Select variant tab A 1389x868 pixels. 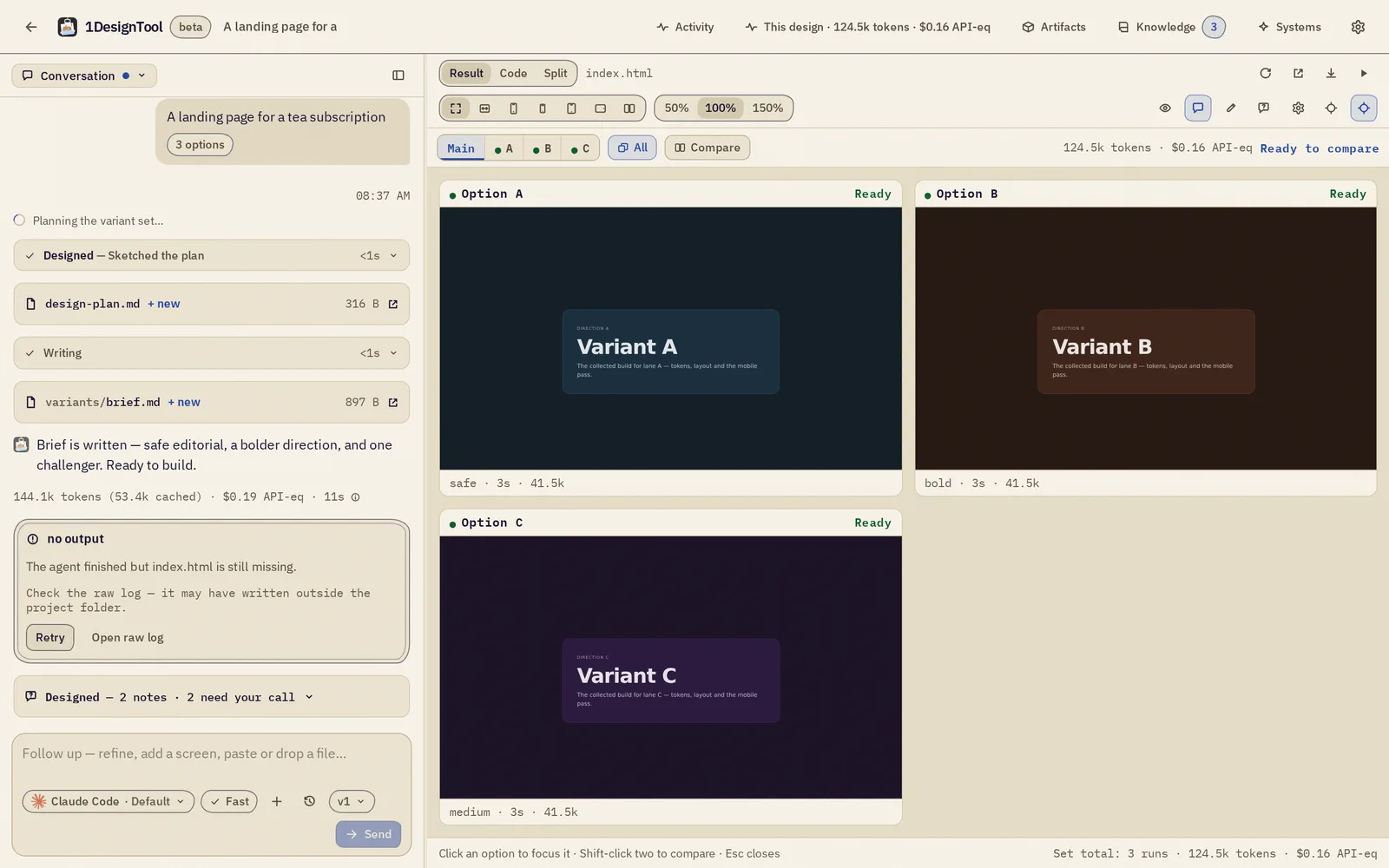[504, 148]
